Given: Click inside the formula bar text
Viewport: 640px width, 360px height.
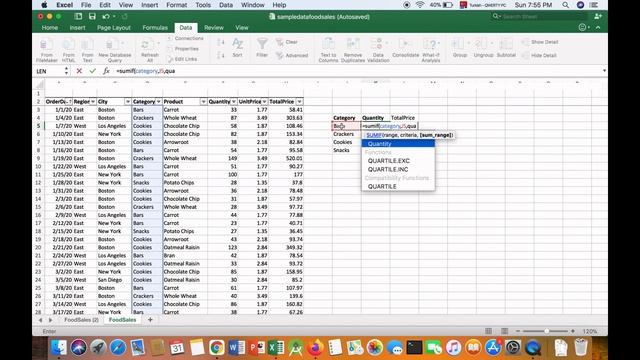Looking at the screenshot, I should pyautogui.click(x=146, y=71).
